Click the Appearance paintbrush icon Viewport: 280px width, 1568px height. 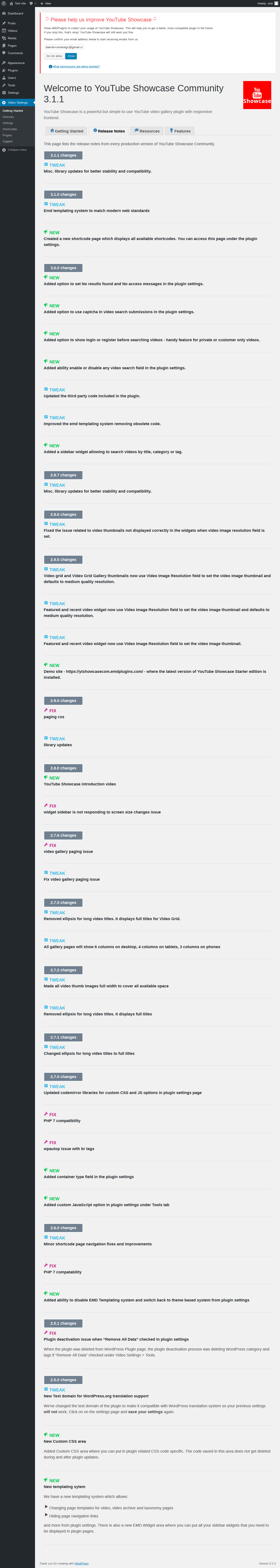click(x=4, y=63)
